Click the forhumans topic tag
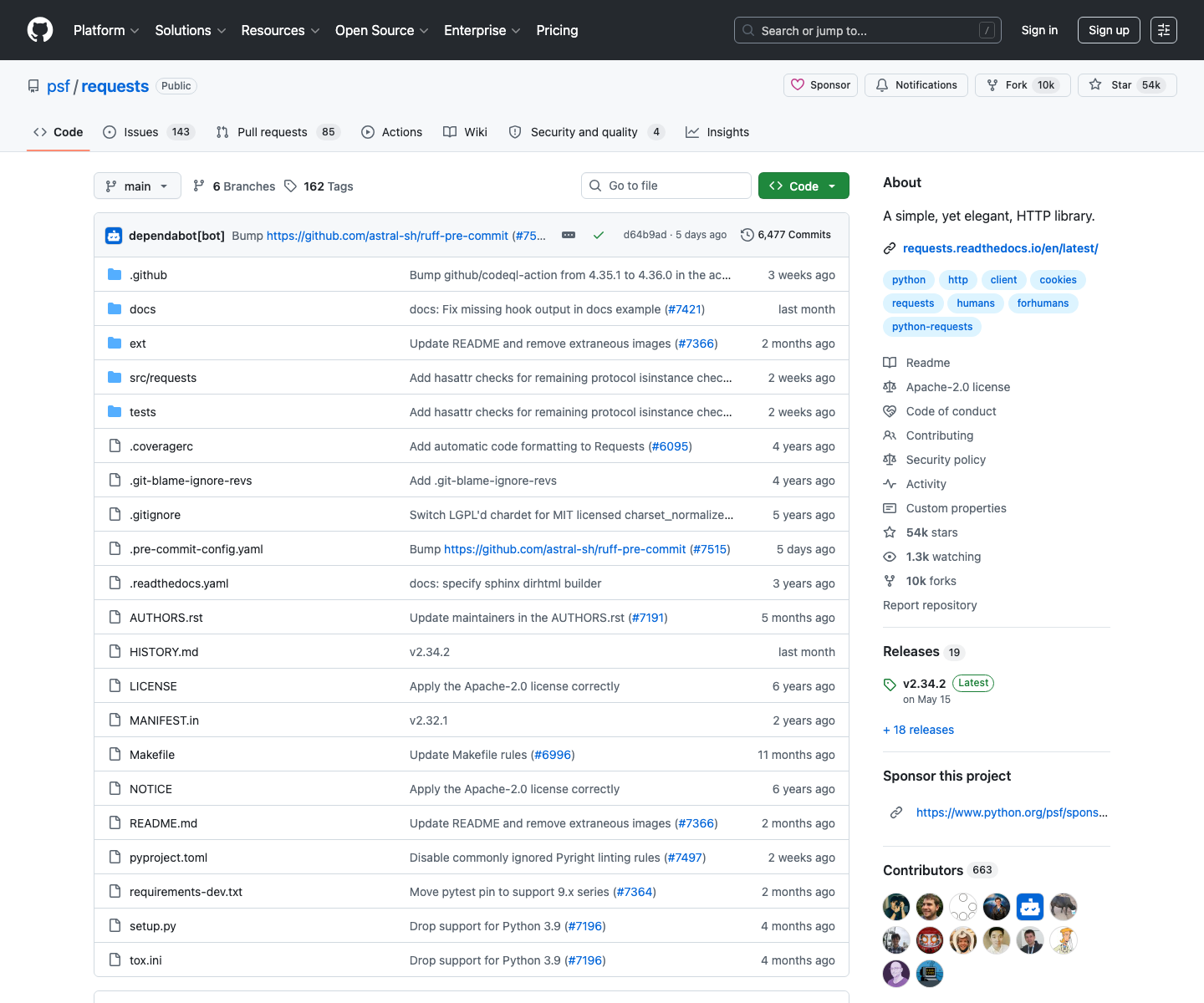This screenshot has height=1003, width=1204. 1043,303
